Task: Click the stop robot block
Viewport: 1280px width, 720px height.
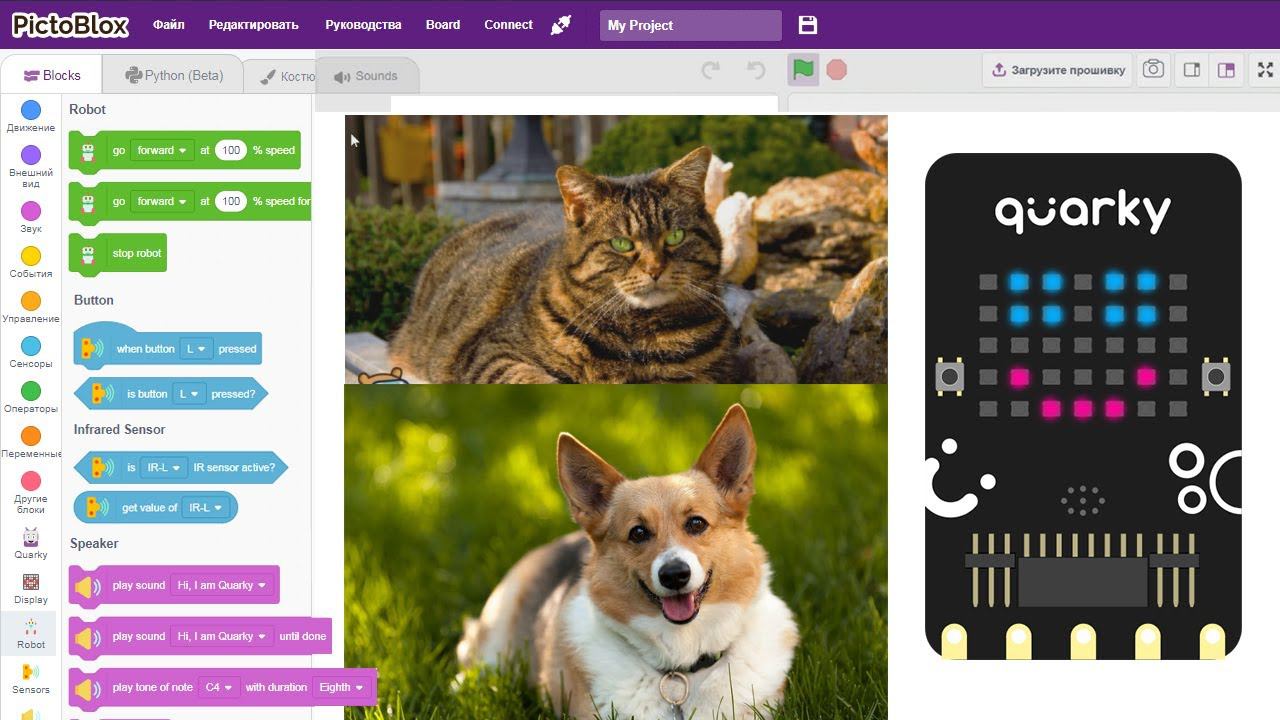Action: 117,254
